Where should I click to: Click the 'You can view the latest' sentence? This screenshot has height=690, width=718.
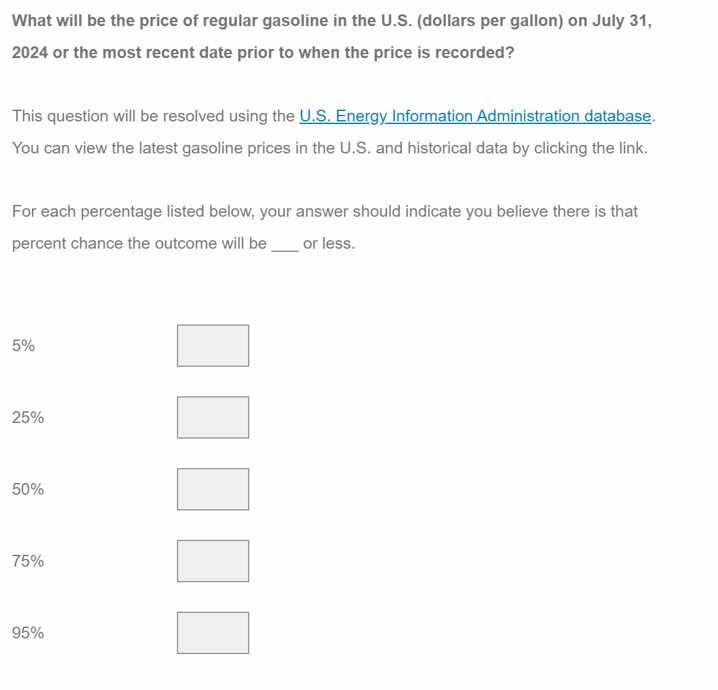[x=329, y=148]
